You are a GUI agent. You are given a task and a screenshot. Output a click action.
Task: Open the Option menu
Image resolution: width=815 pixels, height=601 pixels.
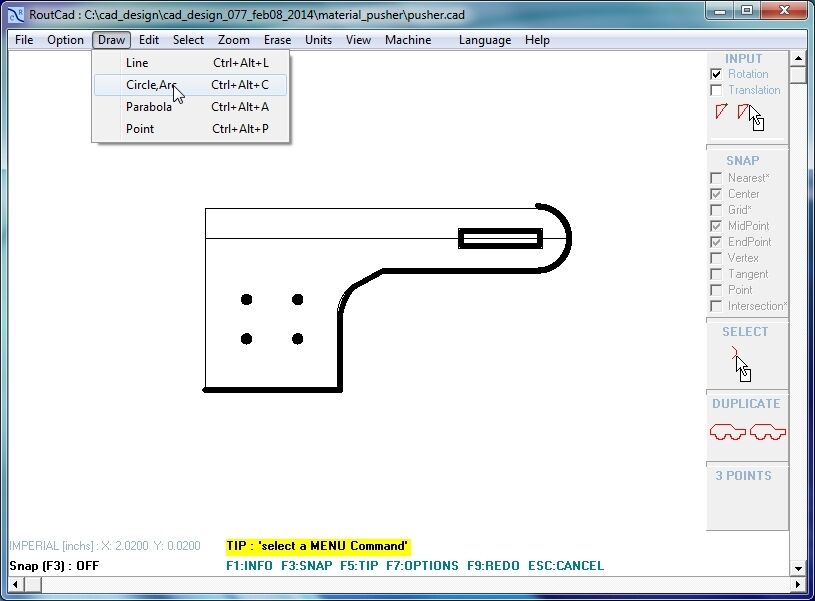click(x=65, y=40)
